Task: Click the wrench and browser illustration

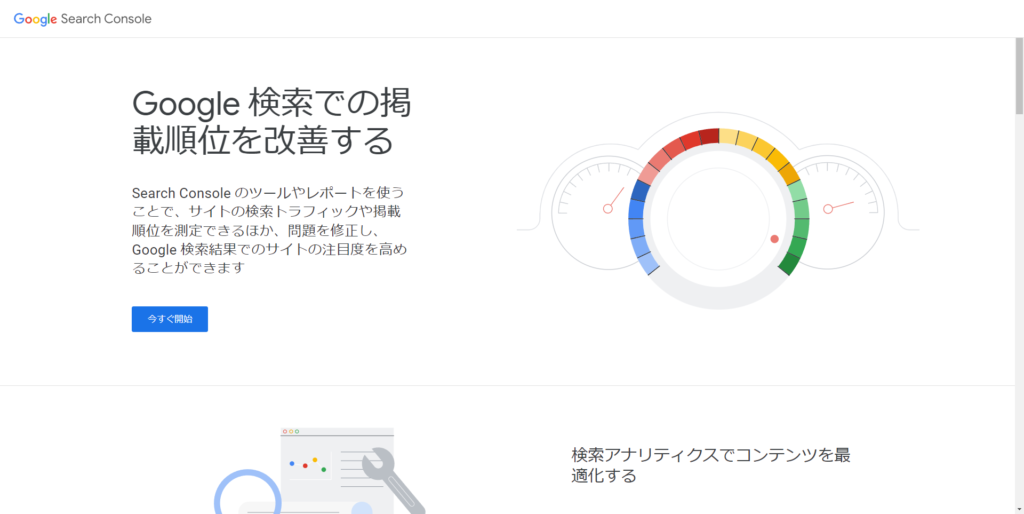Action: click(320, 470)
